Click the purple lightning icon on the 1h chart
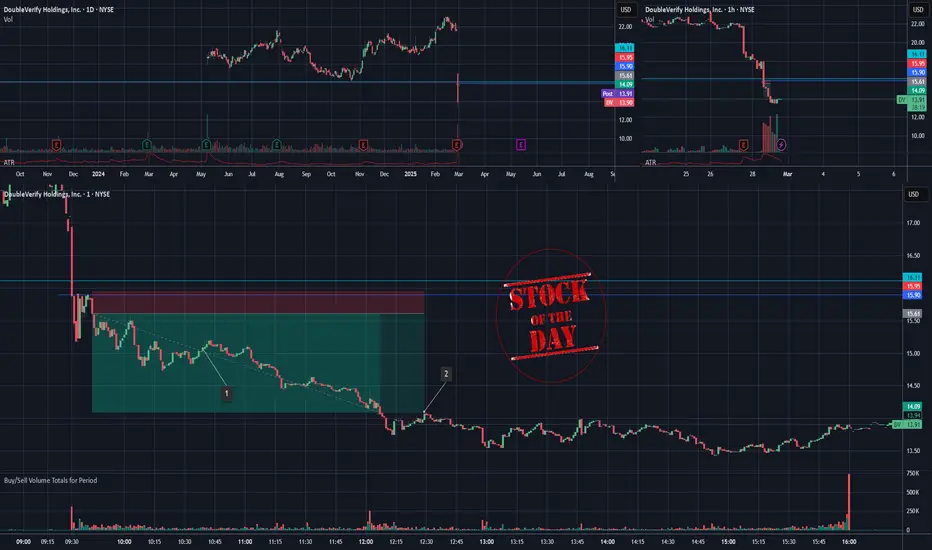932x550 pixels. point(781,144)
